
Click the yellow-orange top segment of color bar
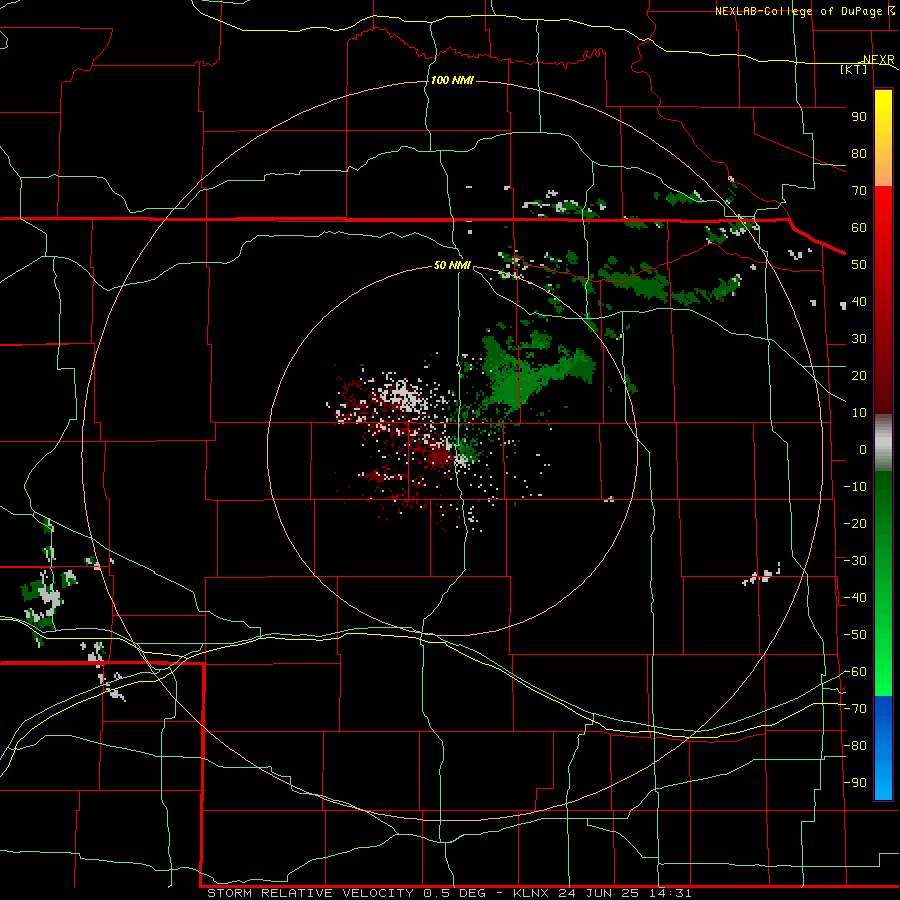click(883, 138)
